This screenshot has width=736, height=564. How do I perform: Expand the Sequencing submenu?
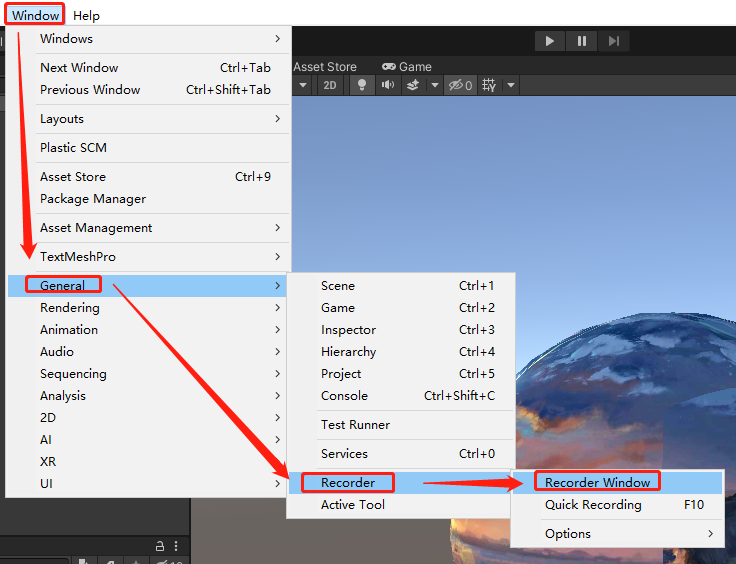pos(148,374)
